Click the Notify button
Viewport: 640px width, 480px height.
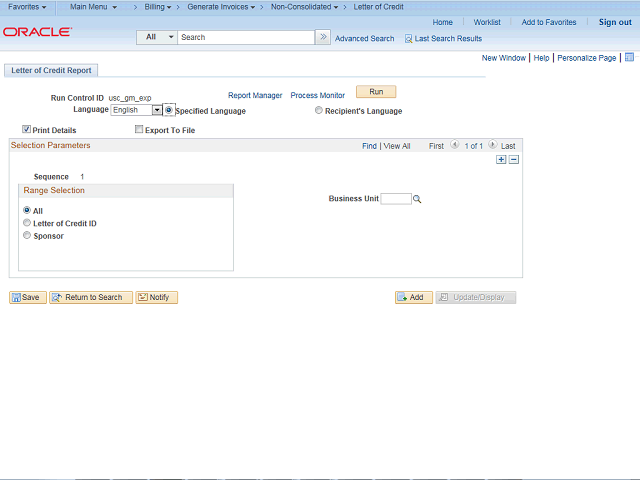(157, 297)
